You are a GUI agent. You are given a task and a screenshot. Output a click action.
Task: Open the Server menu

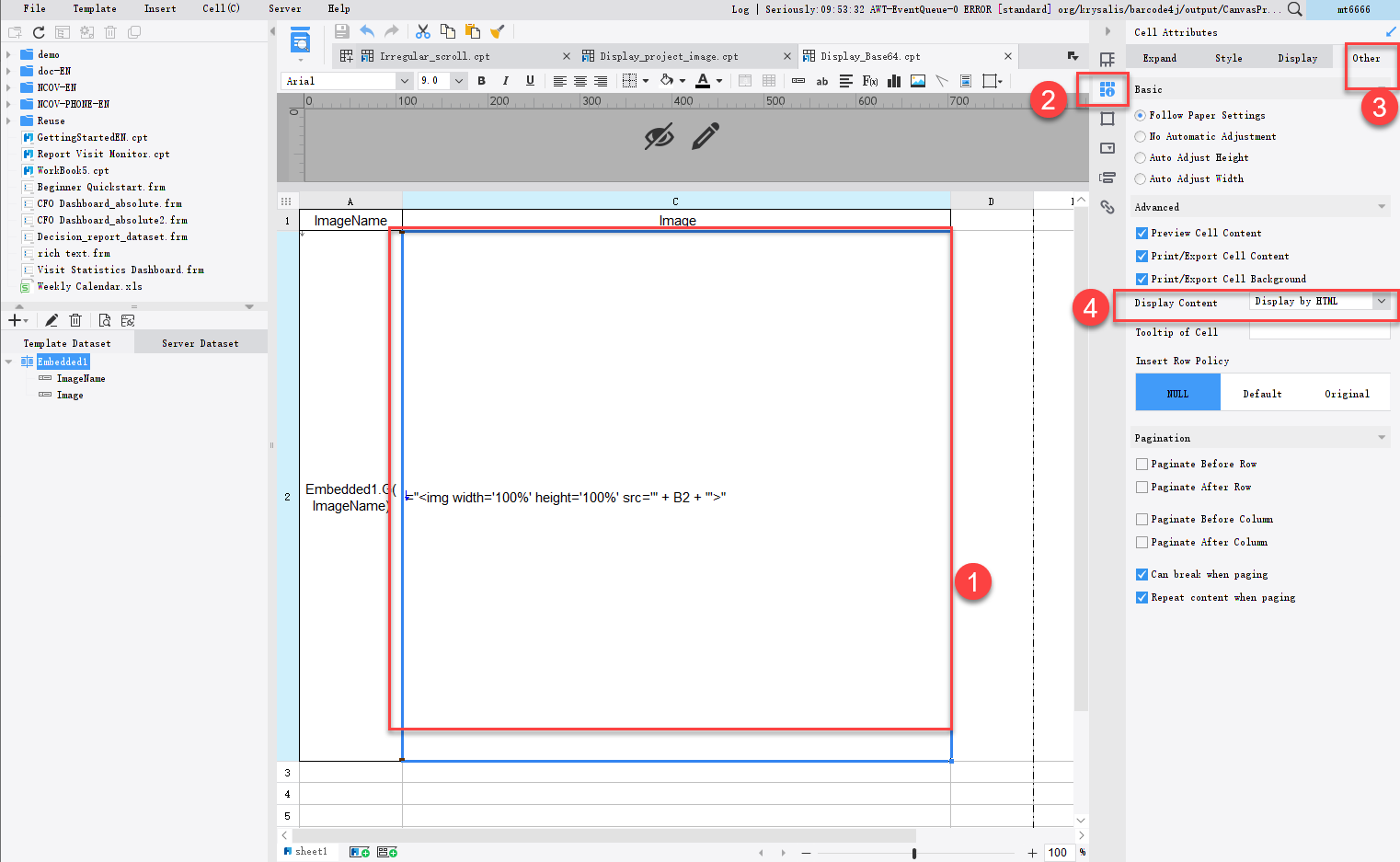click(x=284, y=8)
